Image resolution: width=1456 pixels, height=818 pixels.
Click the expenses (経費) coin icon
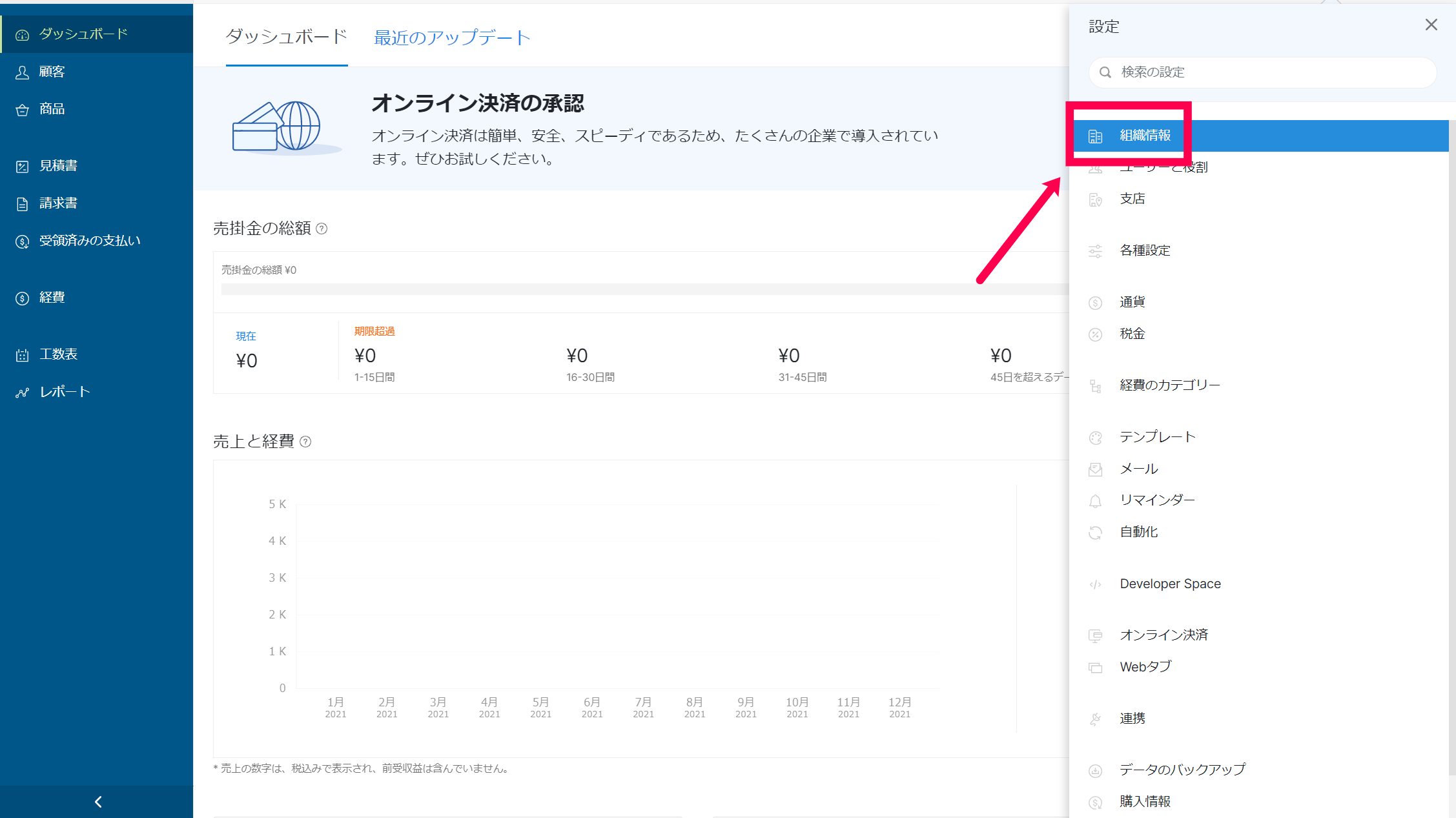point(23,298)
